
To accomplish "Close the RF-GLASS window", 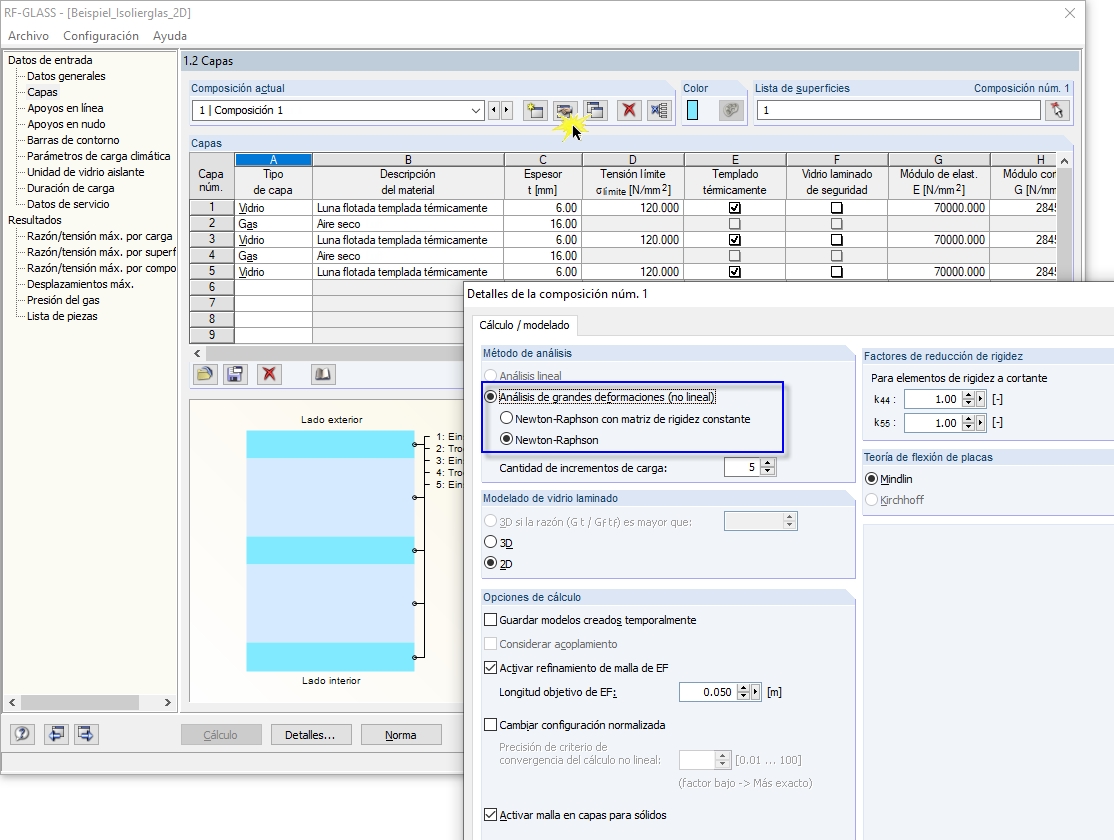I will (x=1069, y=13).
